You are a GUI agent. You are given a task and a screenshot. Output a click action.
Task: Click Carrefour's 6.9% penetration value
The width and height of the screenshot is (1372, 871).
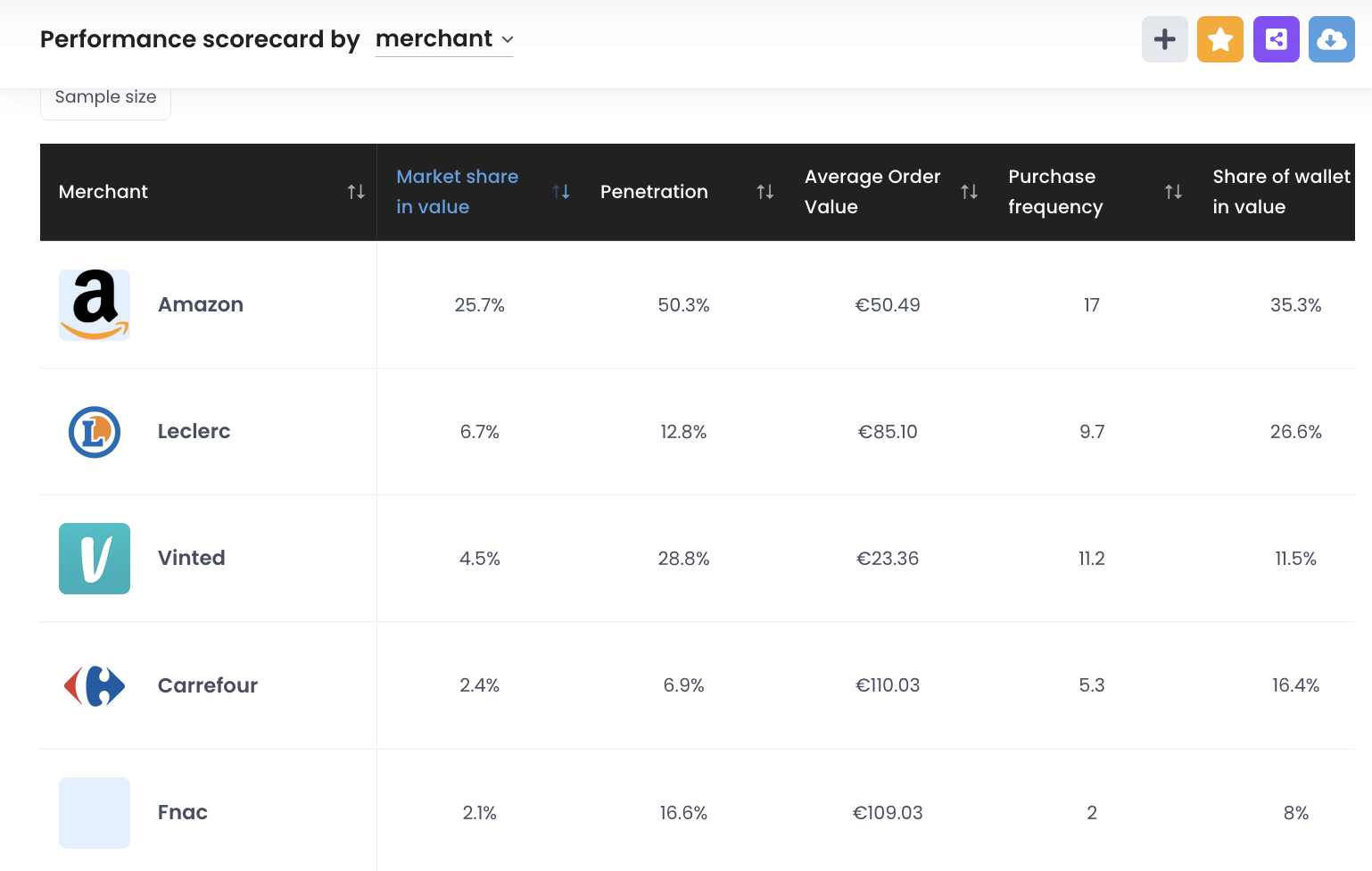coord(684,685)
